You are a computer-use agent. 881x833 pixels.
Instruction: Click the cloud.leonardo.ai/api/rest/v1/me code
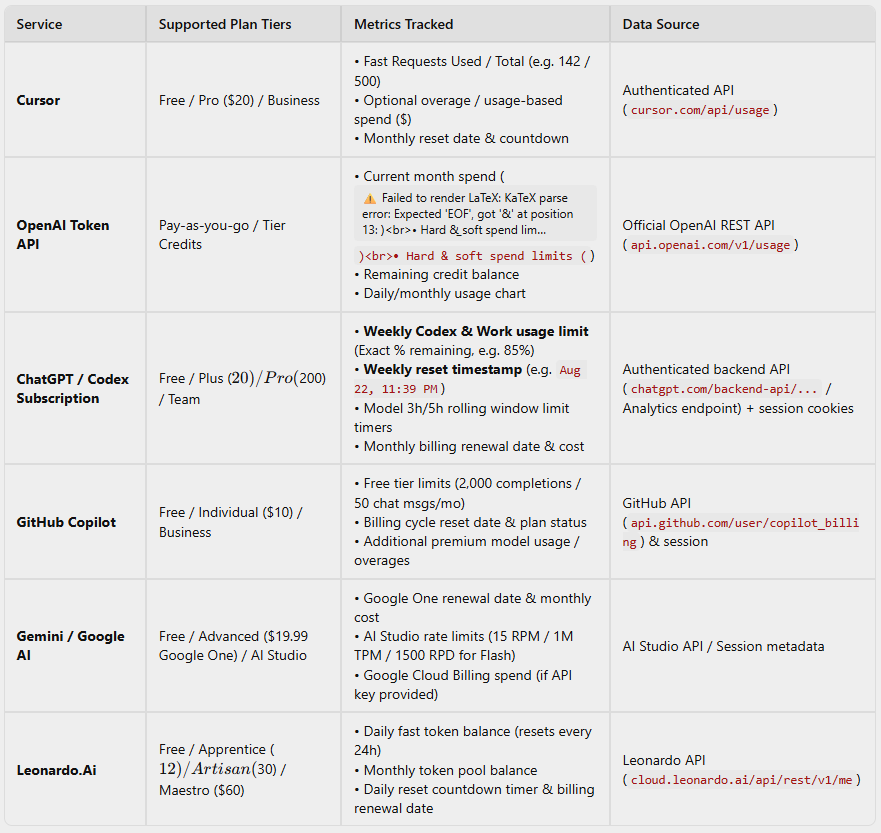pyautogui.click(x=741, y=780)
